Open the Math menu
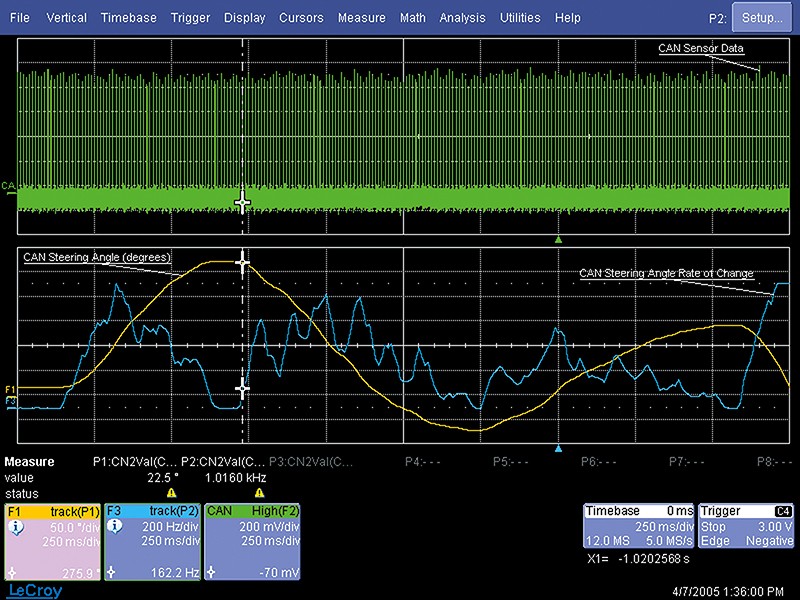 [412, 18]
